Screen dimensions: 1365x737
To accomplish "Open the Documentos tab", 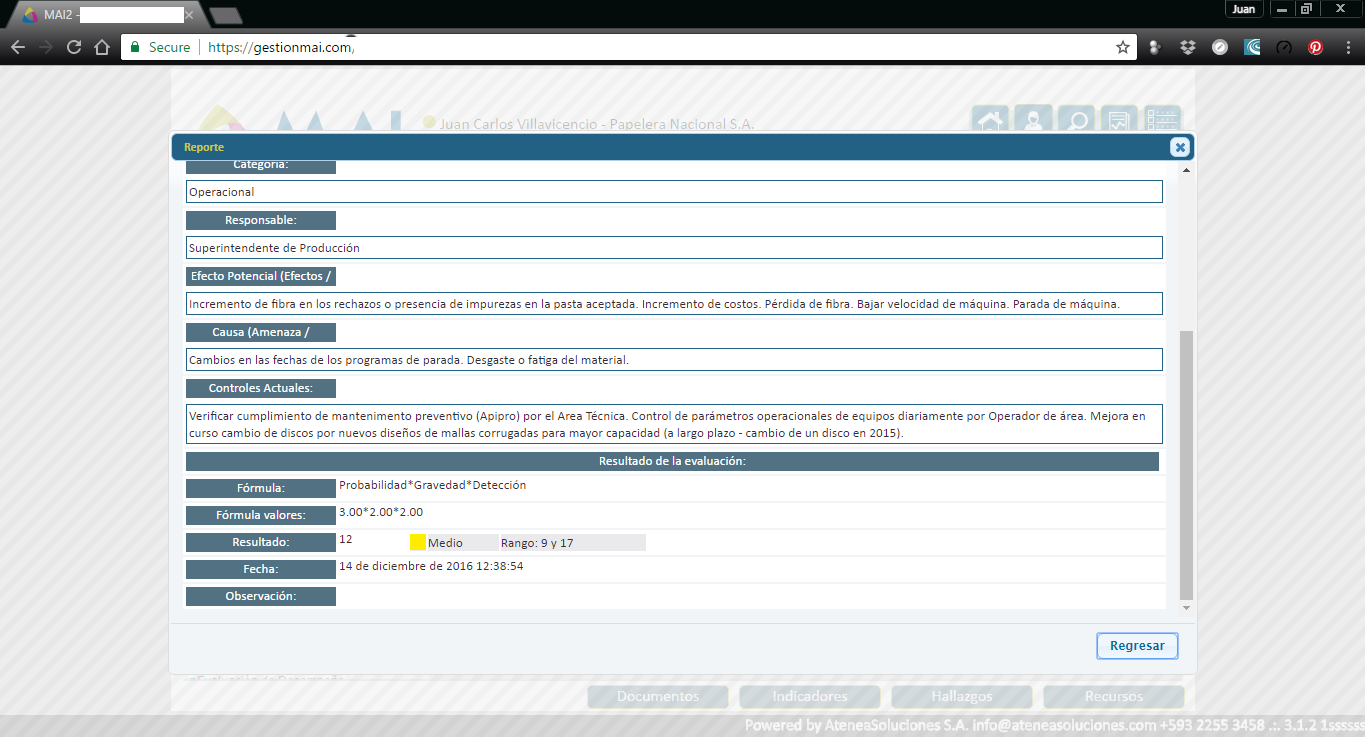I will tap(658, 696).
